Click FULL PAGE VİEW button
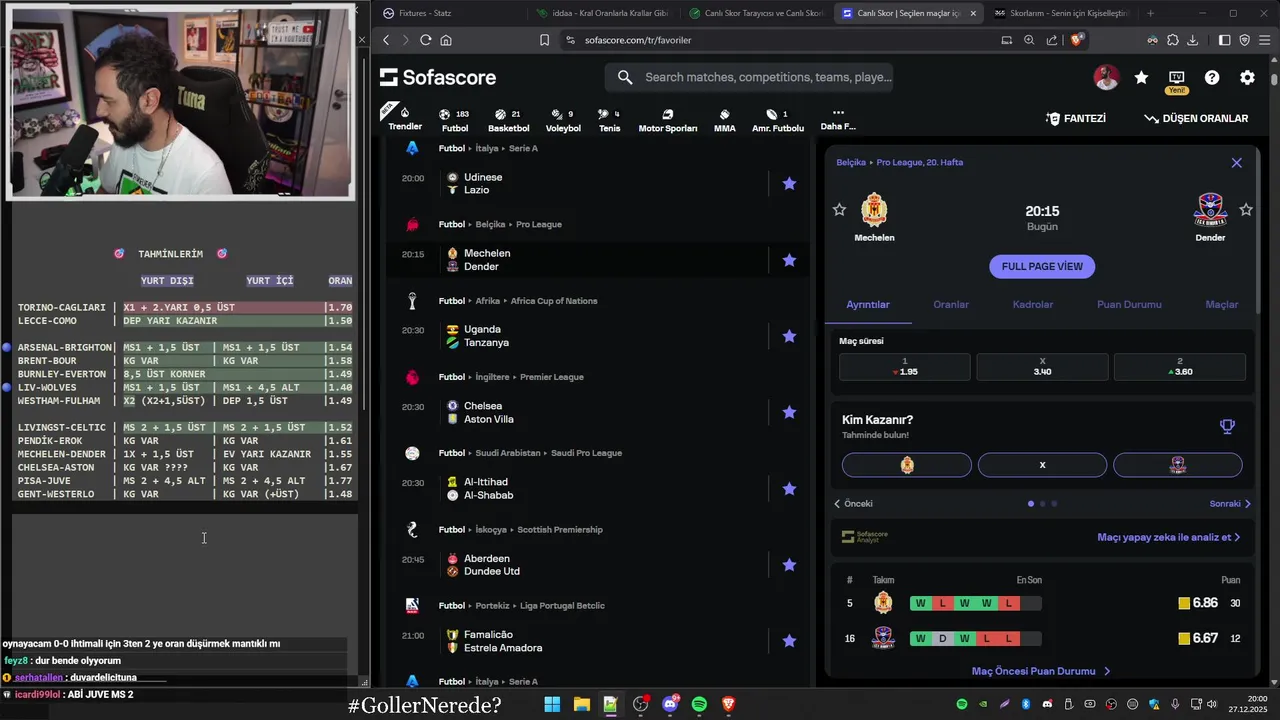 click(x=1042, y=266)
